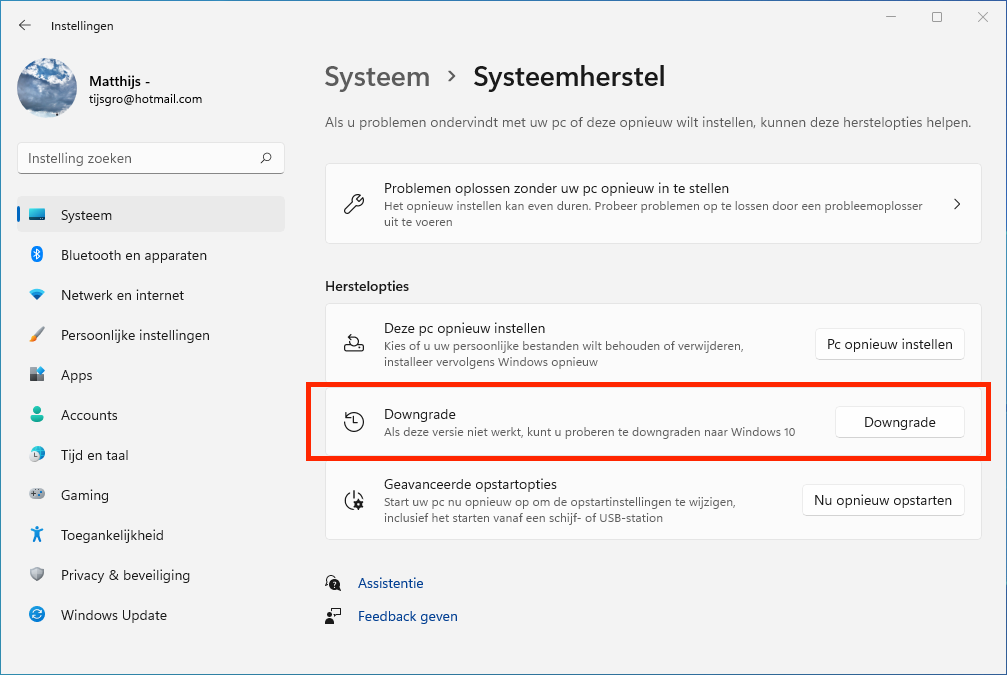1007x675 pixels.
Task: Open the Assistentie help link
Action: click(x=390, y=583)
